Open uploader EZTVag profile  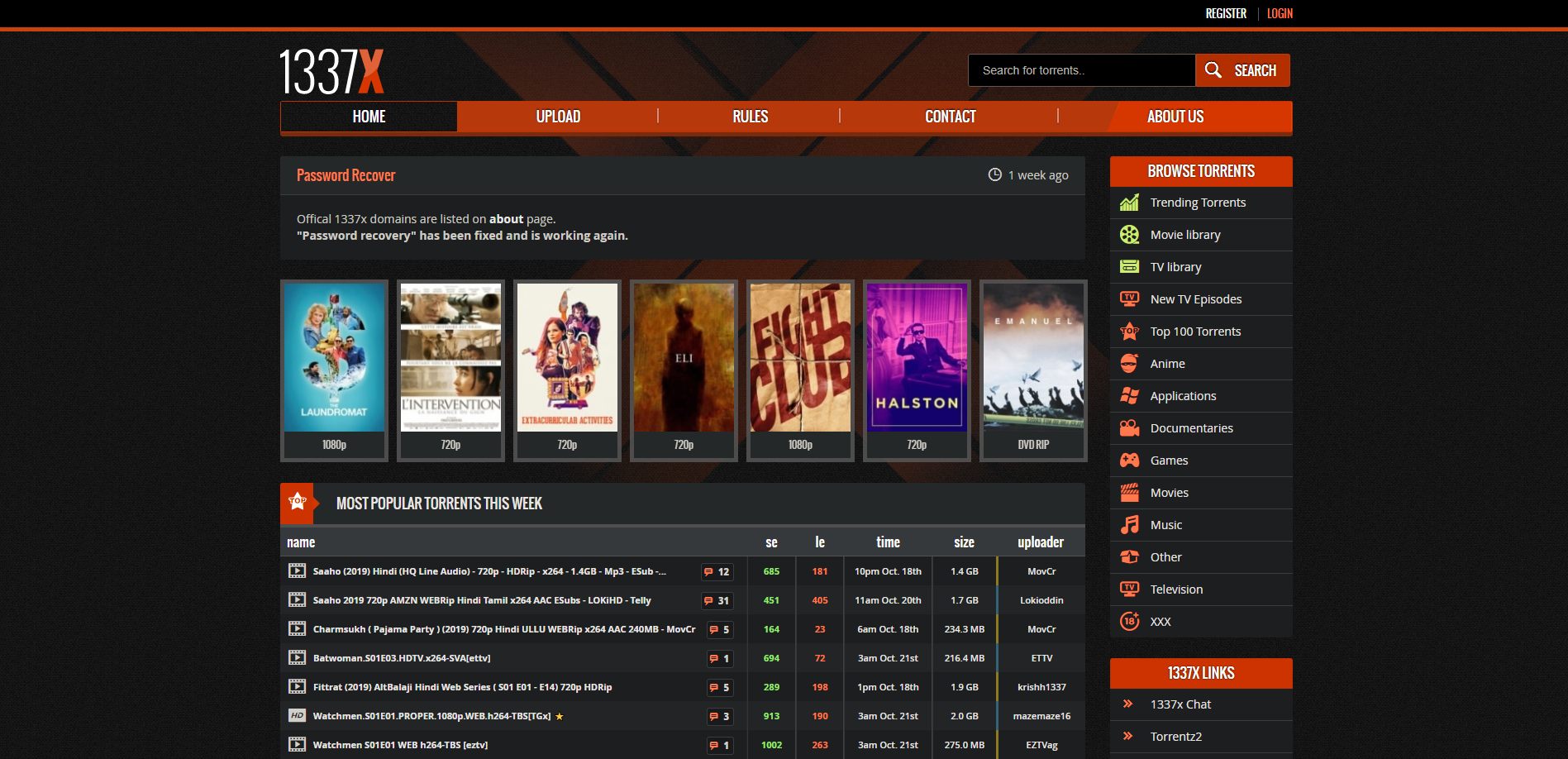[1041, 745]
